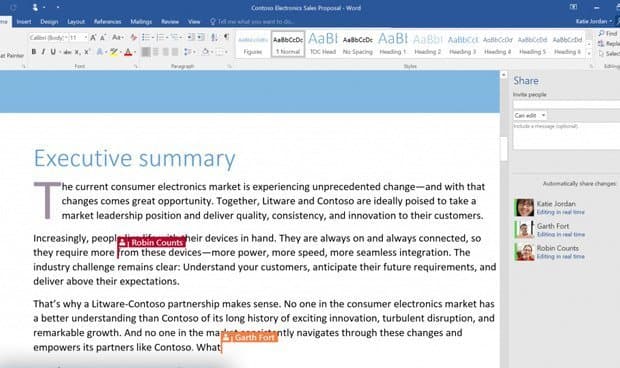Shrink font size icon
Image resolution: width=620 pixels, height=368 pixels.
[x=103, y=38]
